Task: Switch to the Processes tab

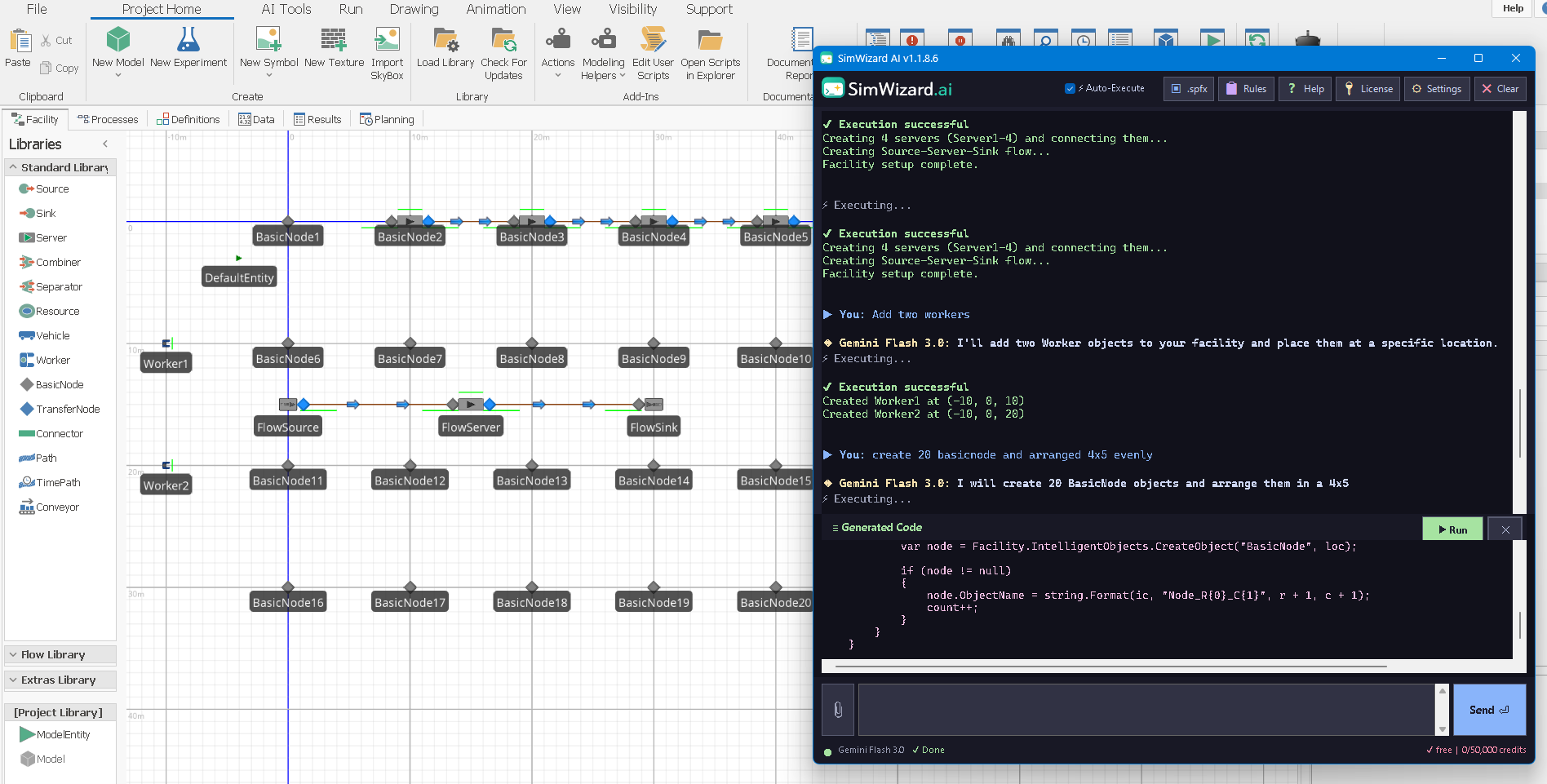Action: [108, 120]
